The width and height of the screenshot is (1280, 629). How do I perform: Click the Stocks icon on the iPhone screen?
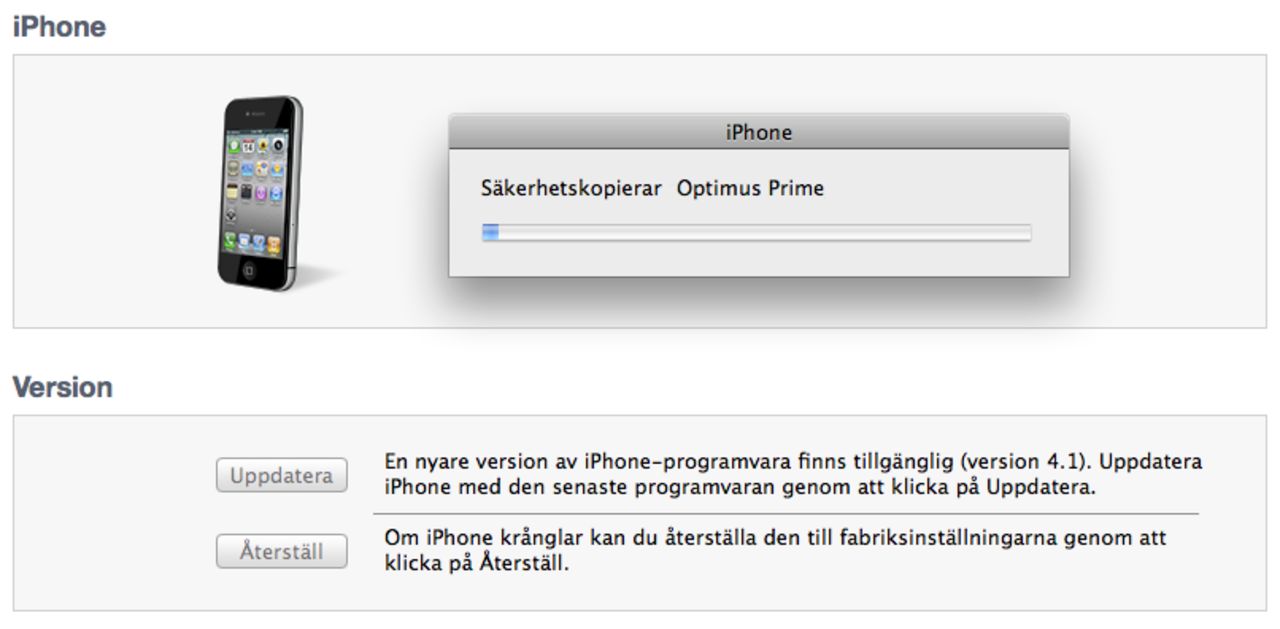click(x=247, y=169)
